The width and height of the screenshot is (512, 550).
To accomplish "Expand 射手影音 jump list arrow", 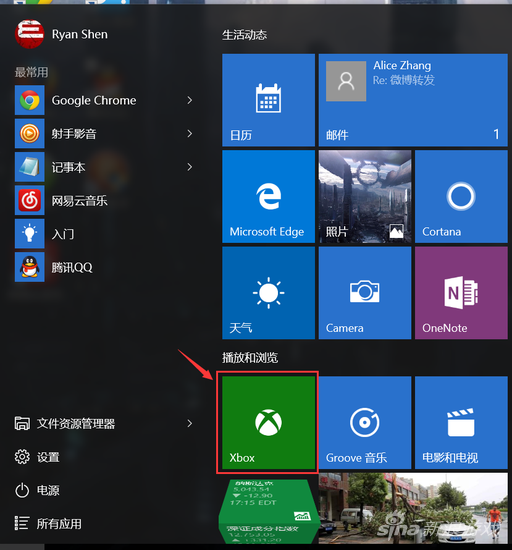I will pyautogui.click(x=190, y=134).
